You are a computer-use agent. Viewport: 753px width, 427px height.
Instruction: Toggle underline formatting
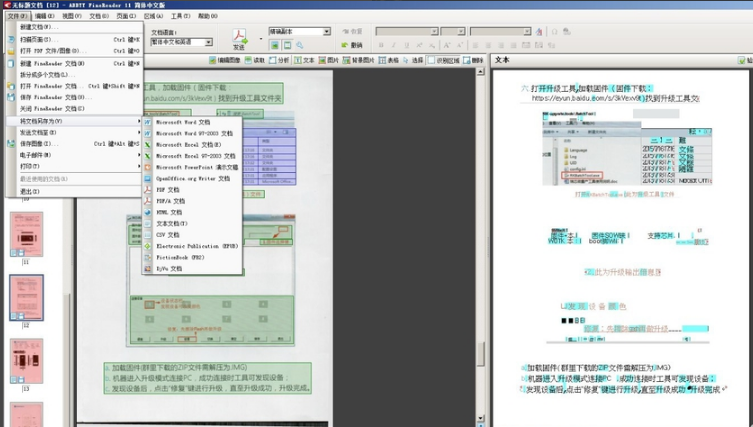[407, 45]
